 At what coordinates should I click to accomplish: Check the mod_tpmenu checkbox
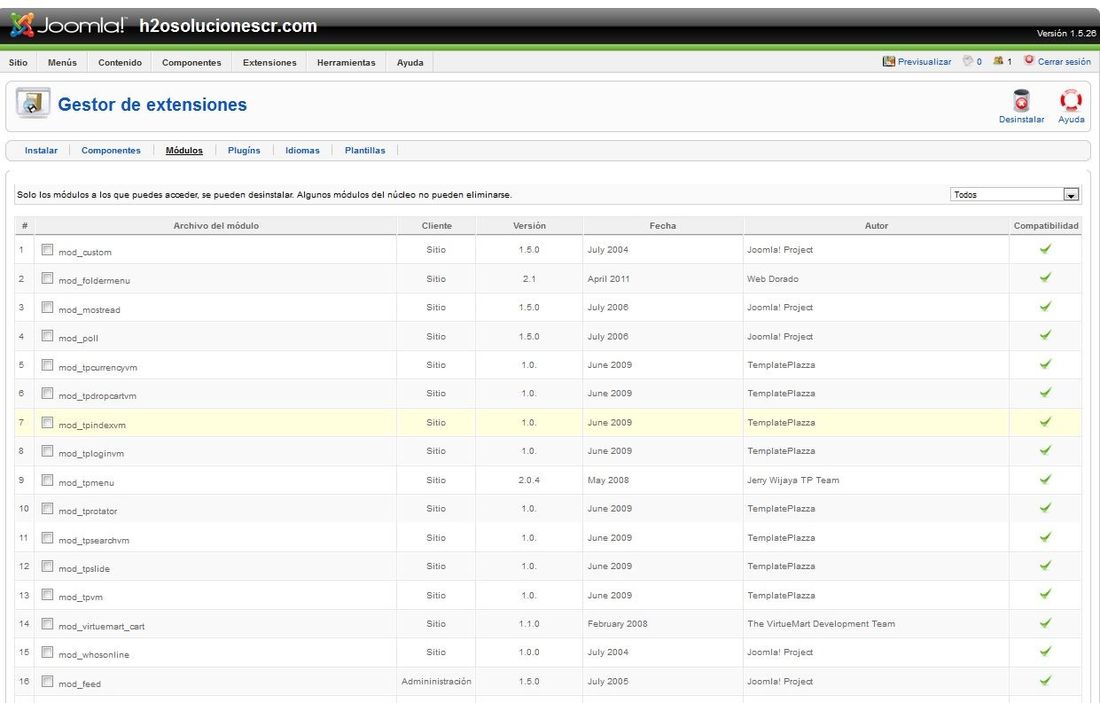(x=47, y=479)
